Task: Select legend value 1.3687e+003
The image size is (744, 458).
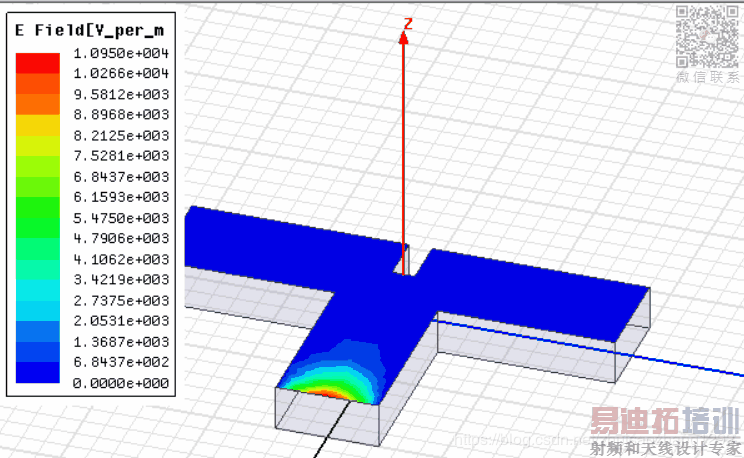Action: tap(121, 342)
